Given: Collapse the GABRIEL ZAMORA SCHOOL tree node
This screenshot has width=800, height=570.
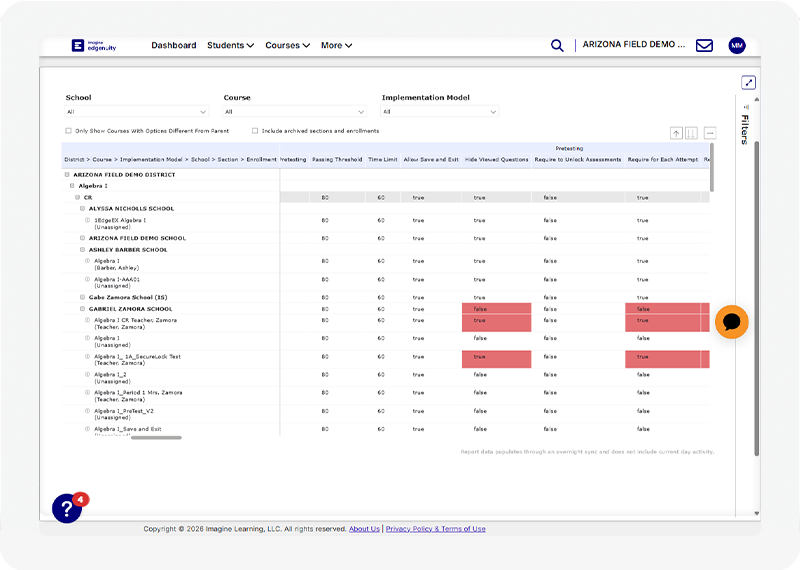Looking at the screenshot, I should point(83,309).
